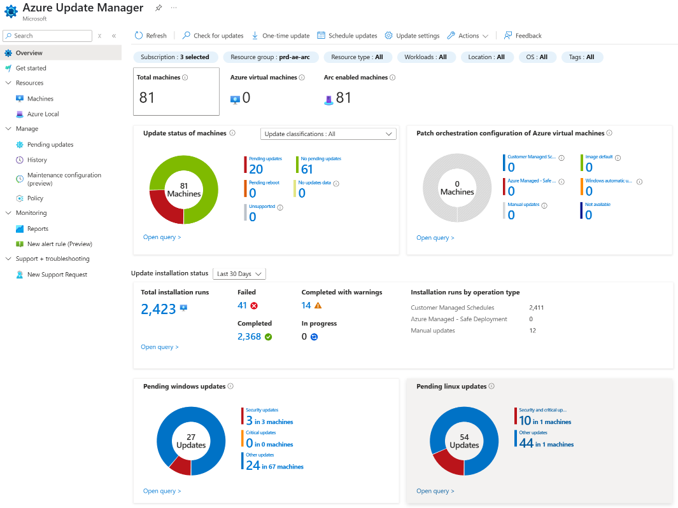Click the Resource group filter pill

point(270,57)
